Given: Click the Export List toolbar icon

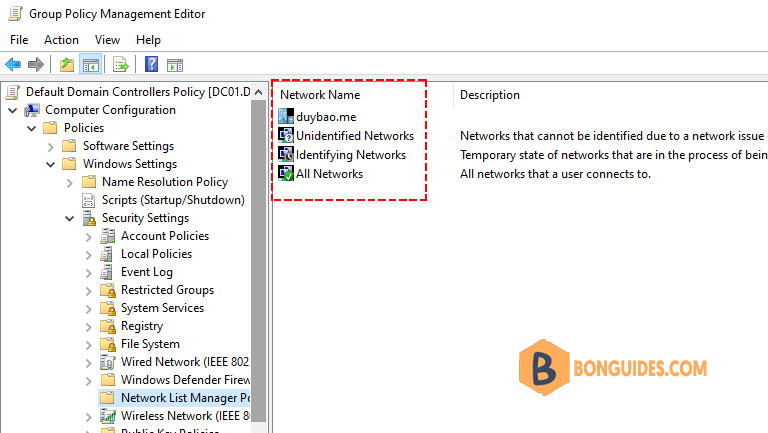Looking at the screenshot, I should [120, 65].
